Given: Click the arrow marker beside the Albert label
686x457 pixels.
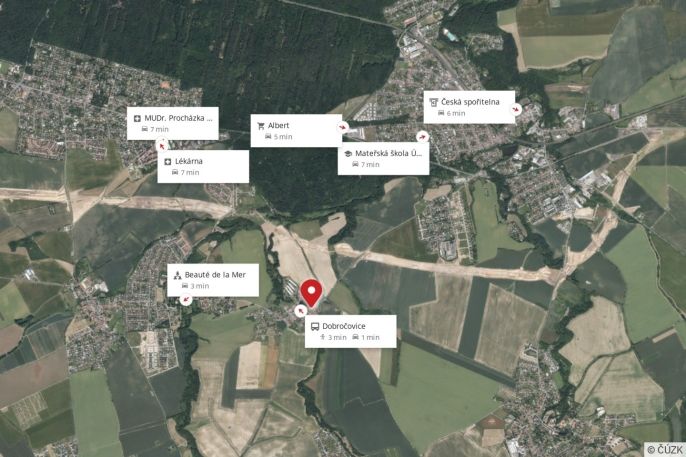Looking at the screenshot, I should pyautogui.click(x=343, y=127).
